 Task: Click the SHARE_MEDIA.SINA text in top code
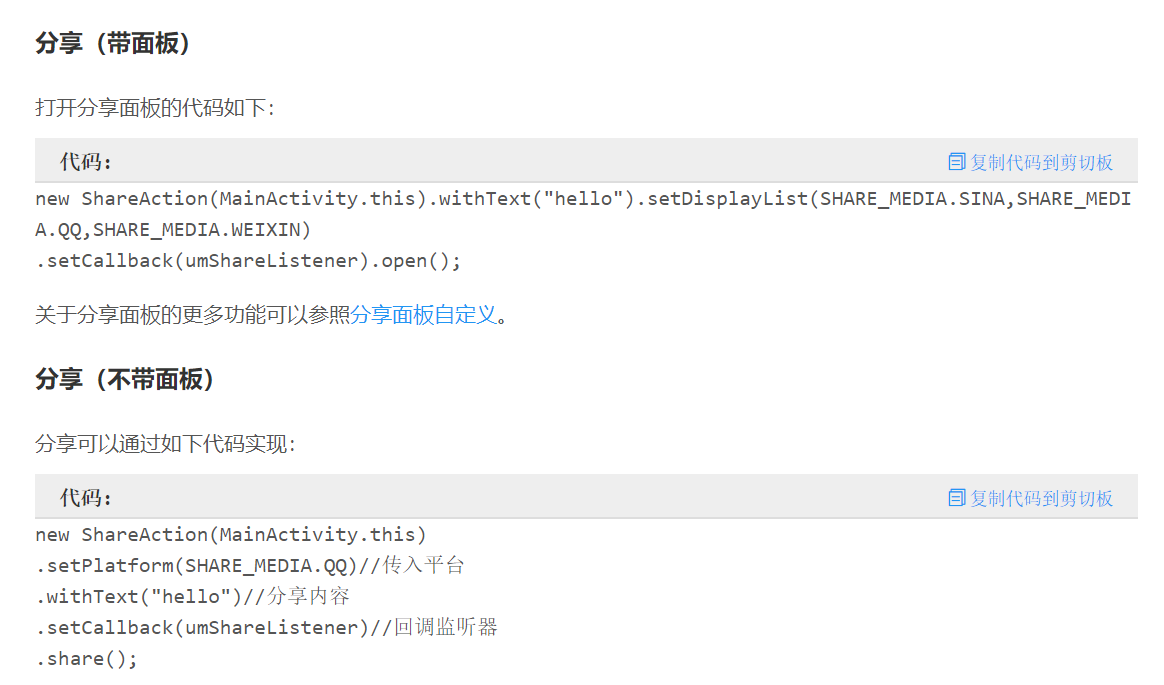(910, 198)
